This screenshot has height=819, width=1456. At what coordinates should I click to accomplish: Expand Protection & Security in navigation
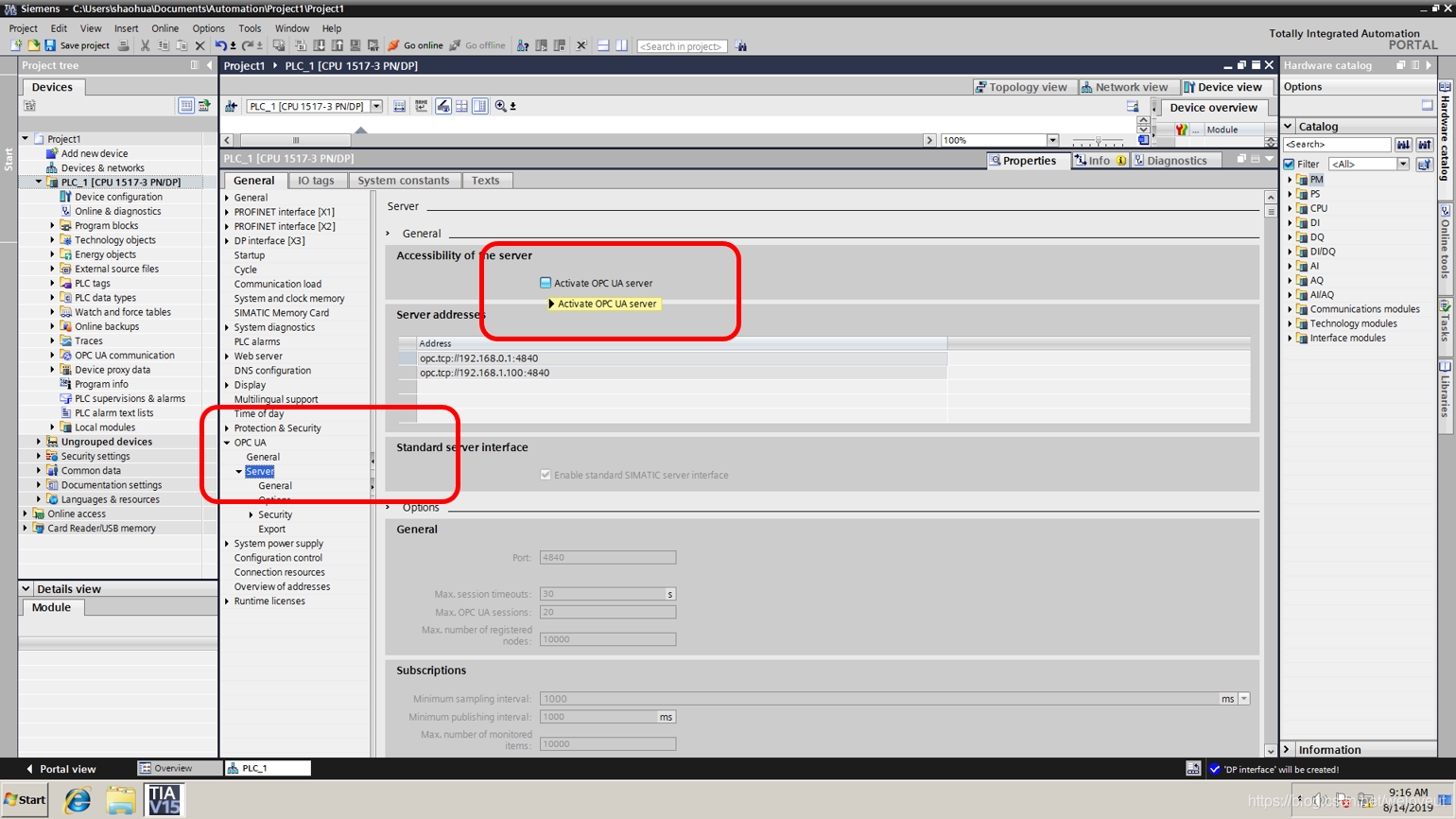coord(227,428)
